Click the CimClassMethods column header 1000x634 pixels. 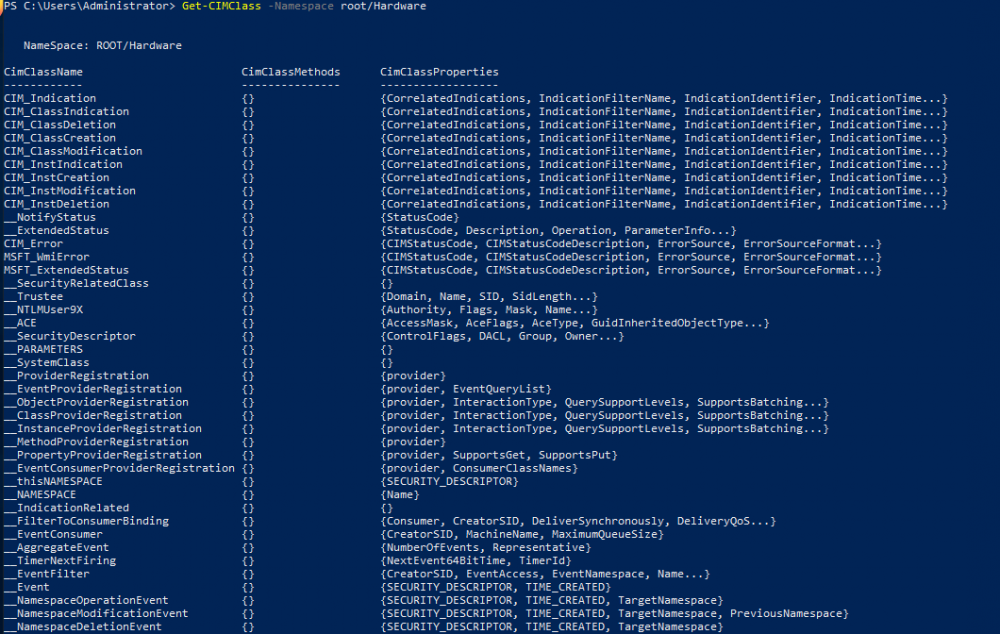(x=290, y=72)
